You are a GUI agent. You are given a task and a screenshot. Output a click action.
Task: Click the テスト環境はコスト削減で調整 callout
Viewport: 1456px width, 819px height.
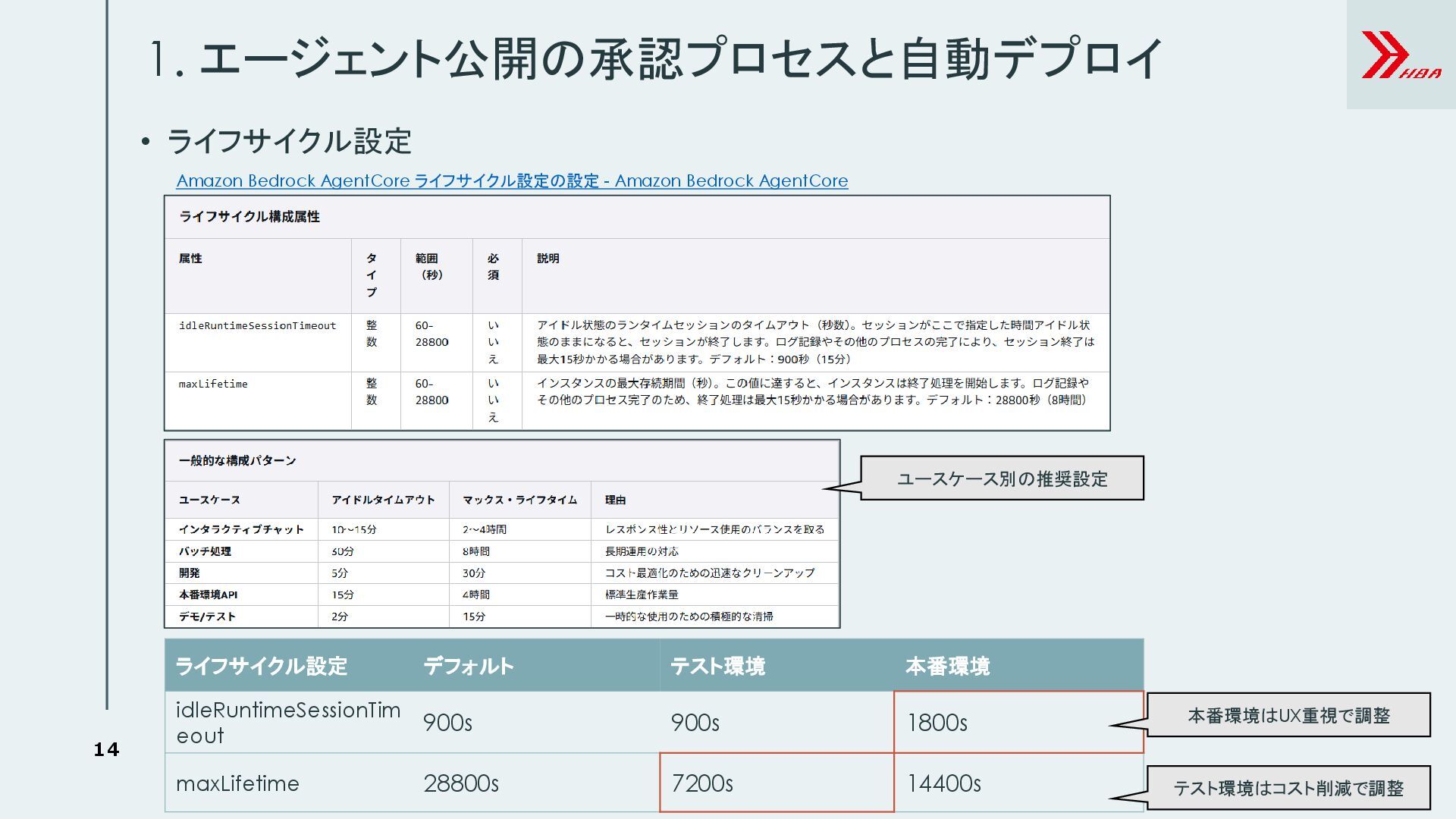tap(1288, 789)
